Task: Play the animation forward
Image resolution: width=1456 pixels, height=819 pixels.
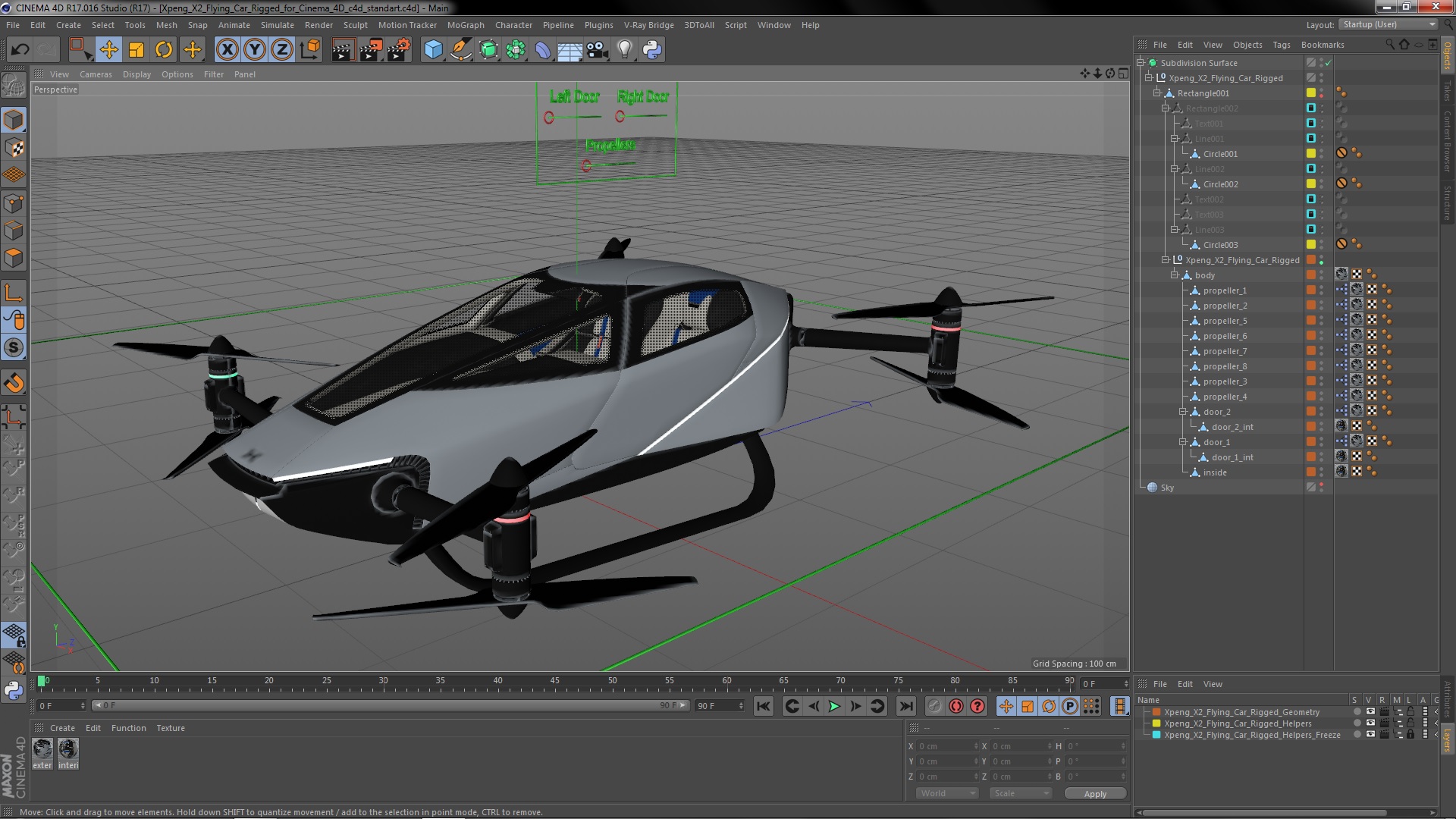Action: click(834, 706)
